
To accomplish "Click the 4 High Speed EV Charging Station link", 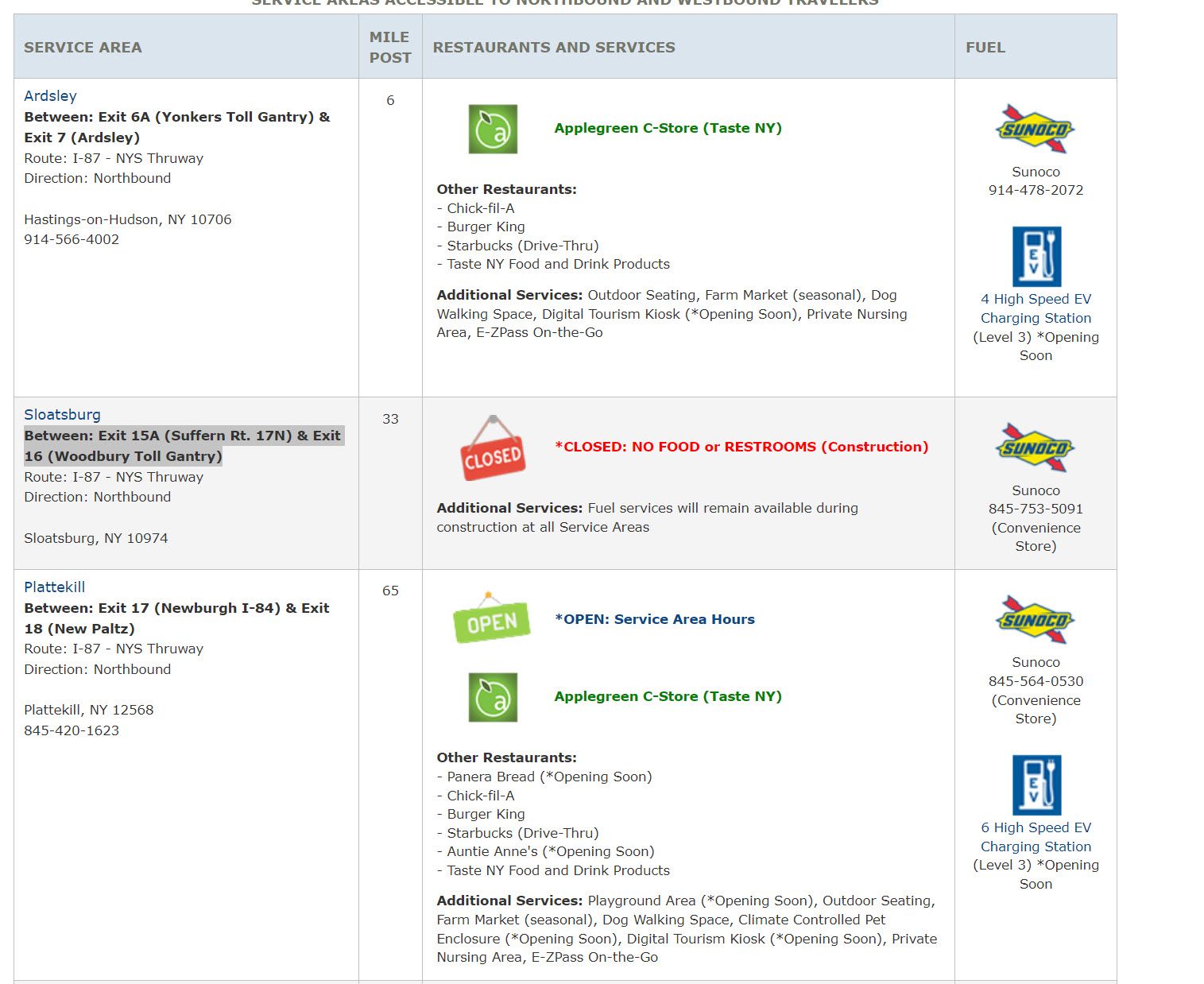I will tap(1036, 308).
